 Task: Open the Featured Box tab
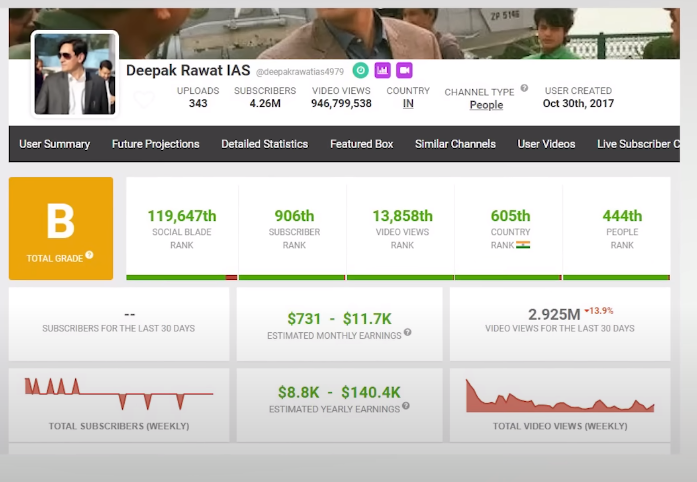point(361,144)
